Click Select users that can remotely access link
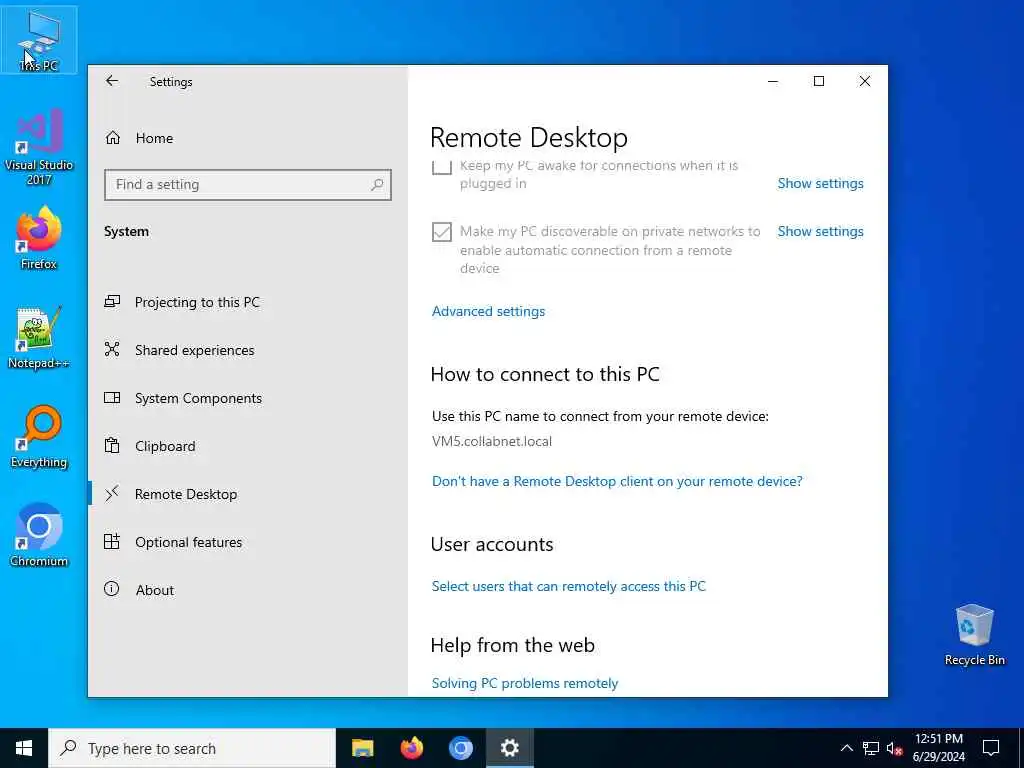 point(569,586)
